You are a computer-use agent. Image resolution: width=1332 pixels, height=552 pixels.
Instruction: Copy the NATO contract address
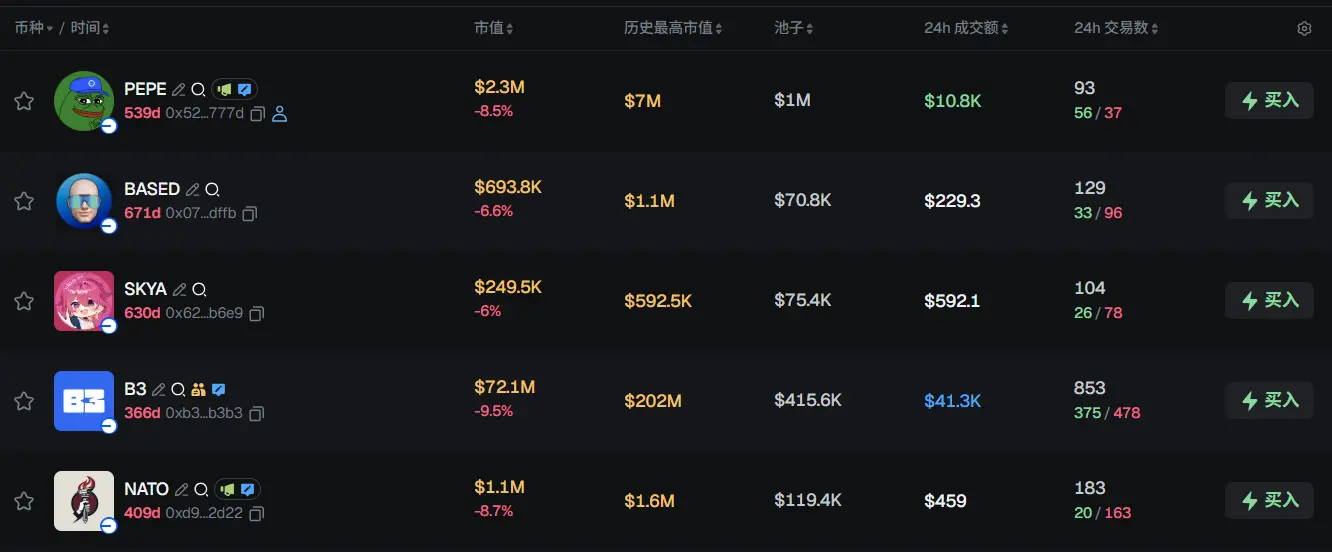click(x=257, y=514)
